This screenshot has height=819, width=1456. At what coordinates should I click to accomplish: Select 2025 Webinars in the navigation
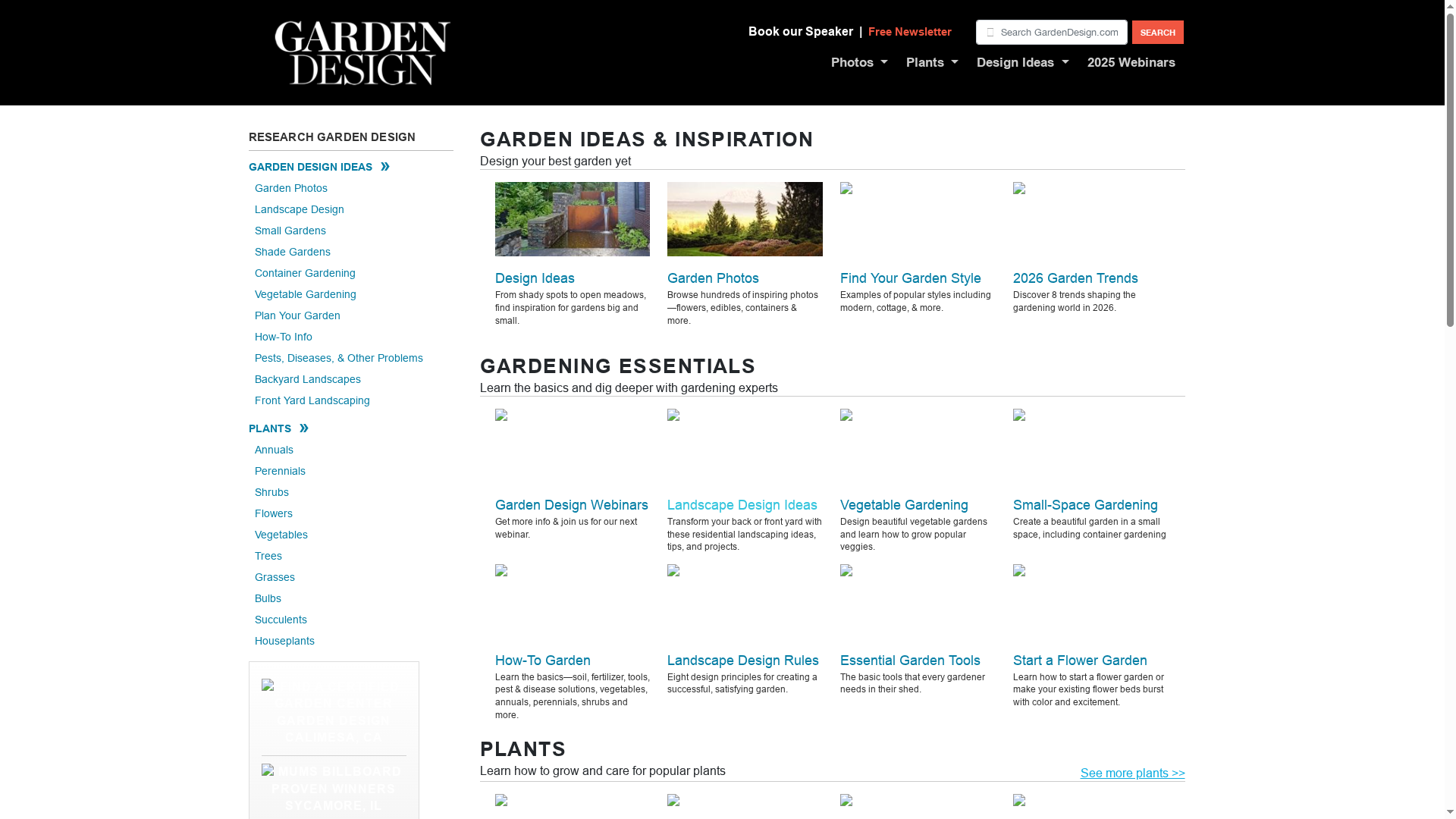(1131, 62)
